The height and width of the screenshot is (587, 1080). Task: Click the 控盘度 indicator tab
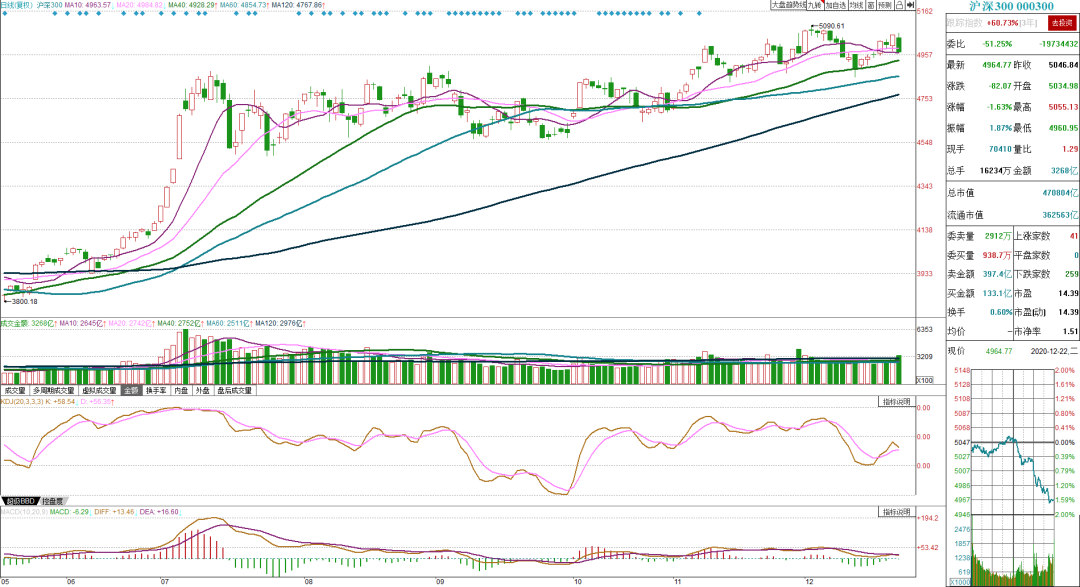pyautogui.click(x=53, y=501)
